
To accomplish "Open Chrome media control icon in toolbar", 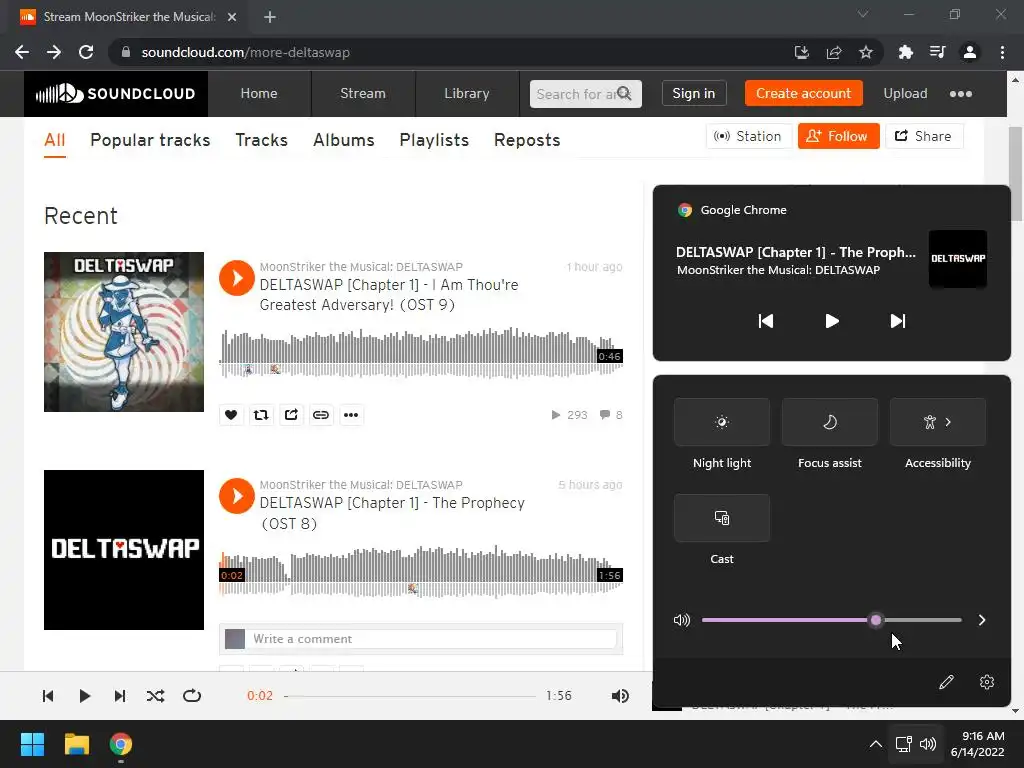I will 937,52.
